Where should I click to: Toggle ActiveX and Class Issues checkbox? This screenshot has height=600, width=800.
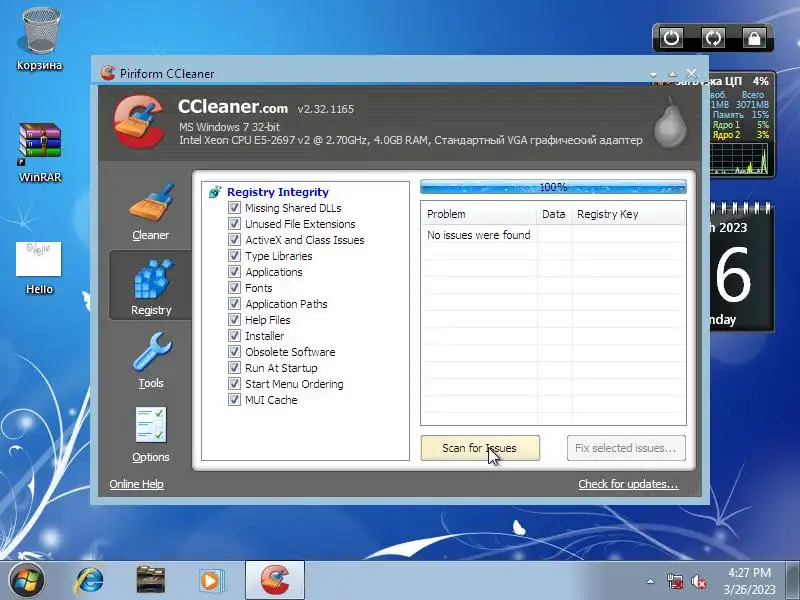(x=234, y=240)
